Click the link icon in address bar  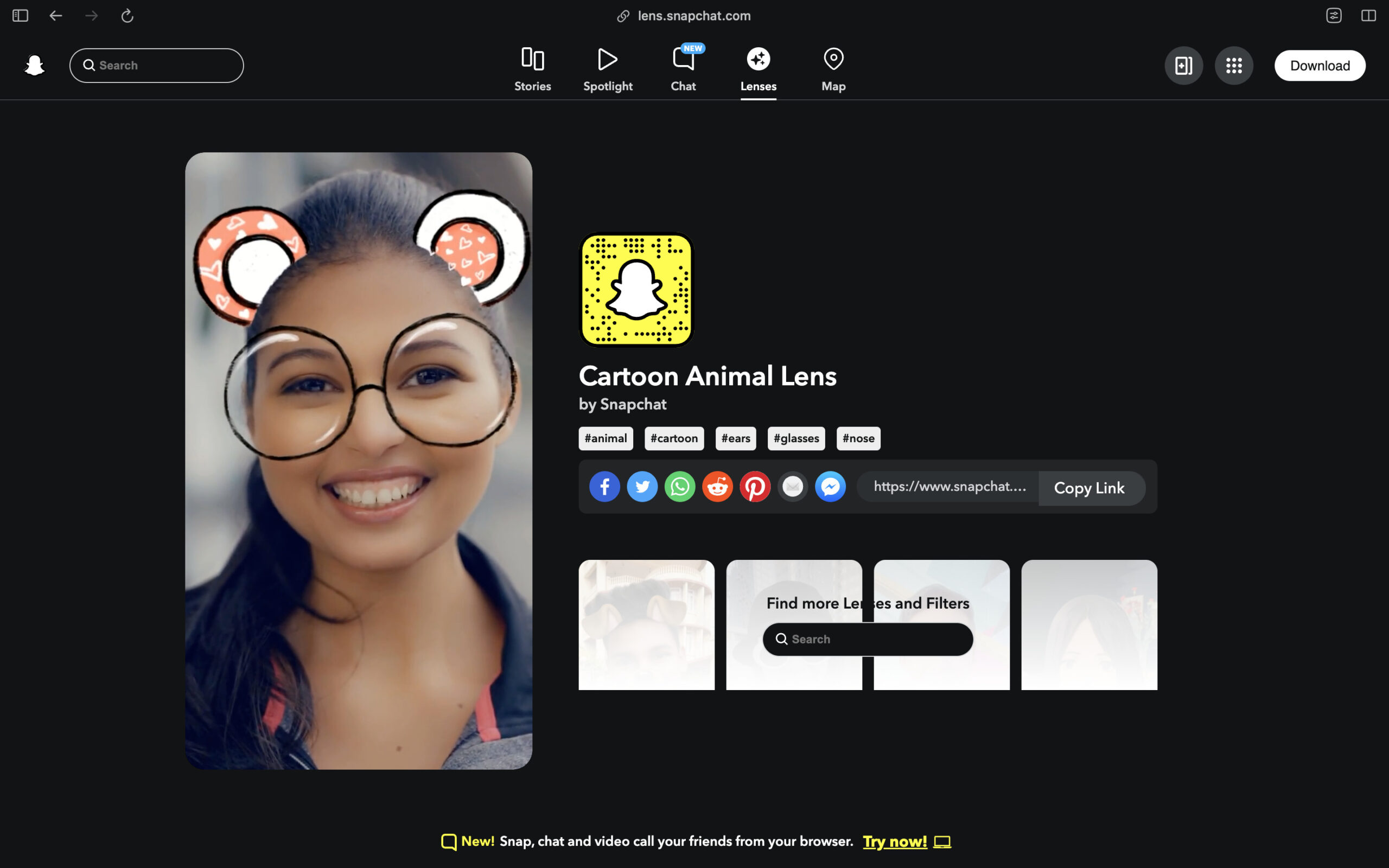[x=623, y=16]
